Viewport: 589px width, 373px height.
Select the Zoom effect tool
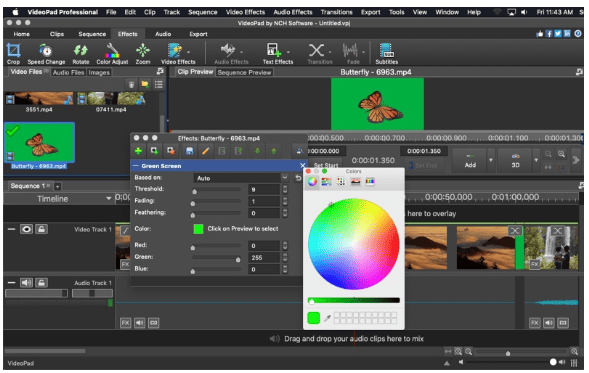pyautogui.click(x=143, y=54)
